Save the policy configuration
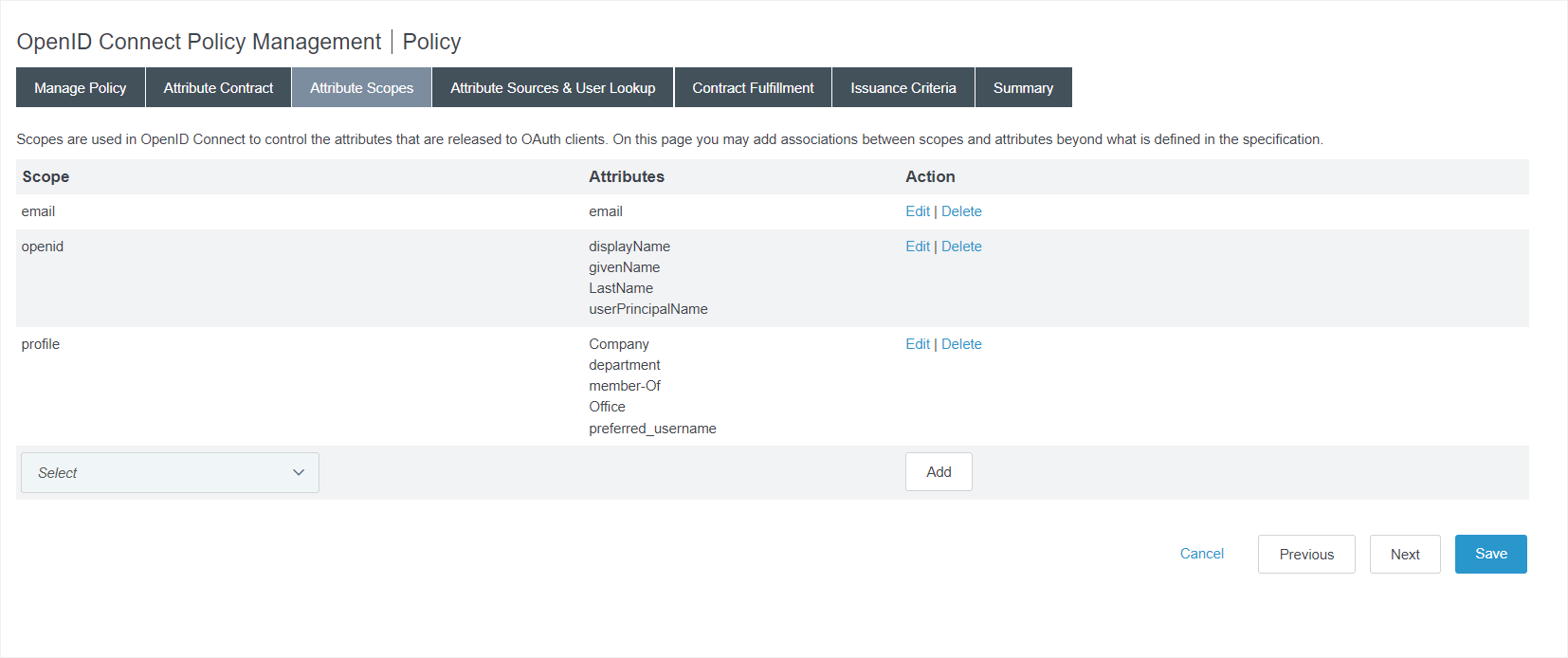The width and height of the screenshot is (1568, 658). tap(1491, 554)
